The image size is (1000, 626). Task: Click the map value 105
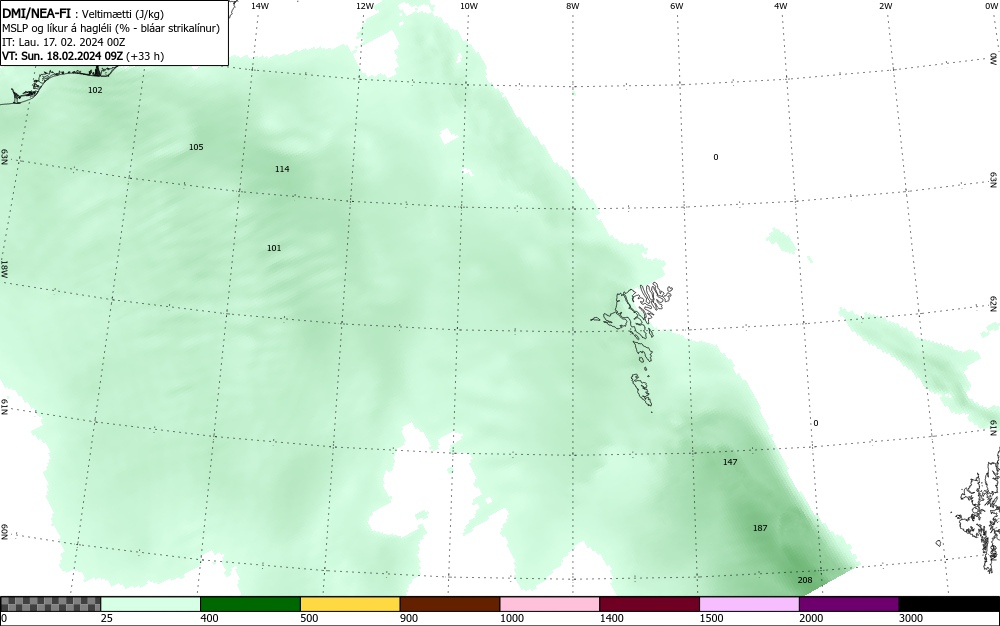(196, 147)
